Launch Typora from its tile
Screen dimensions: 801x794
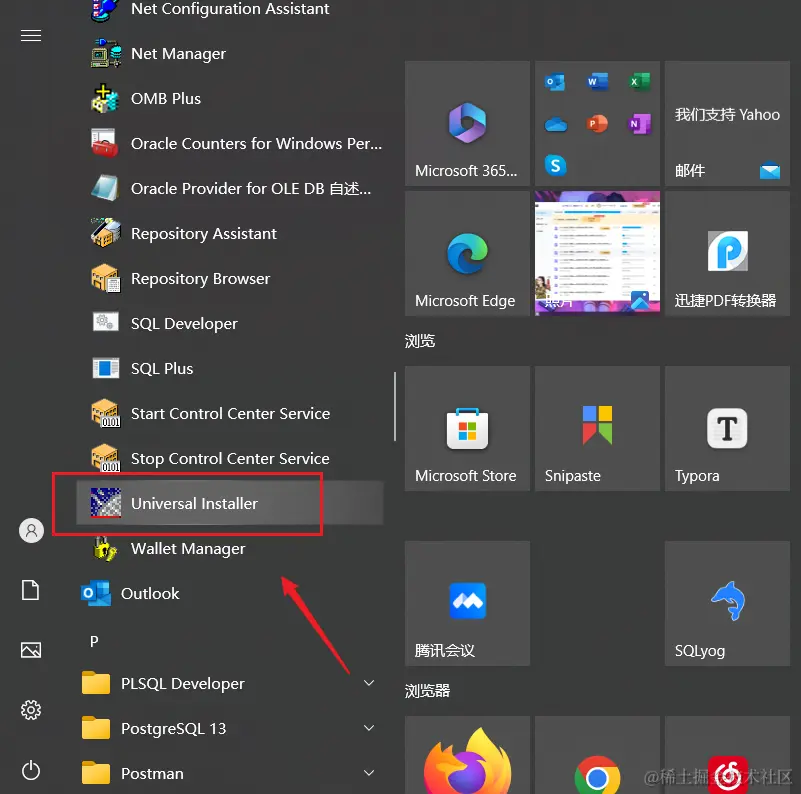tap(727, 428)
